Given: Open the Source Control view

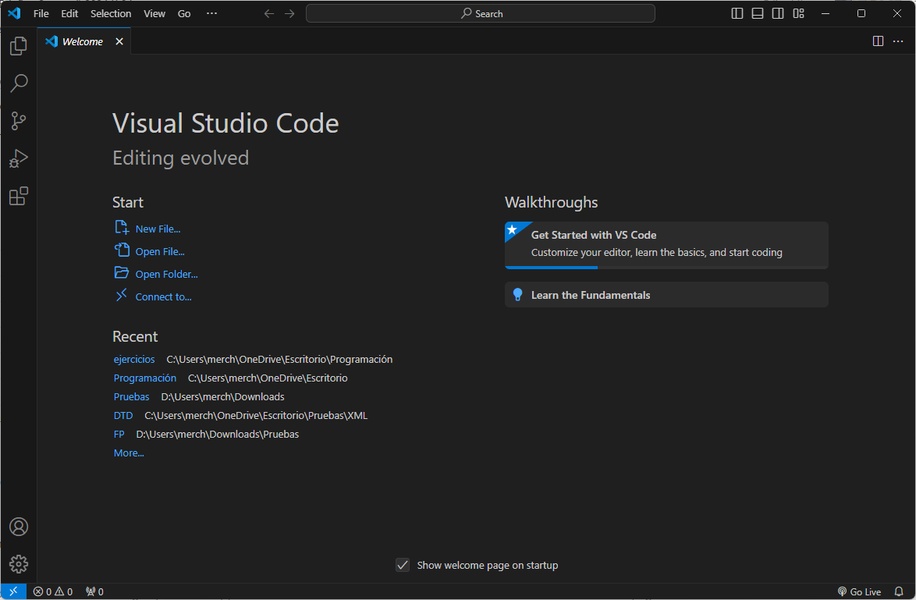Looking at the screenshot, I should (x=18, y=121).
